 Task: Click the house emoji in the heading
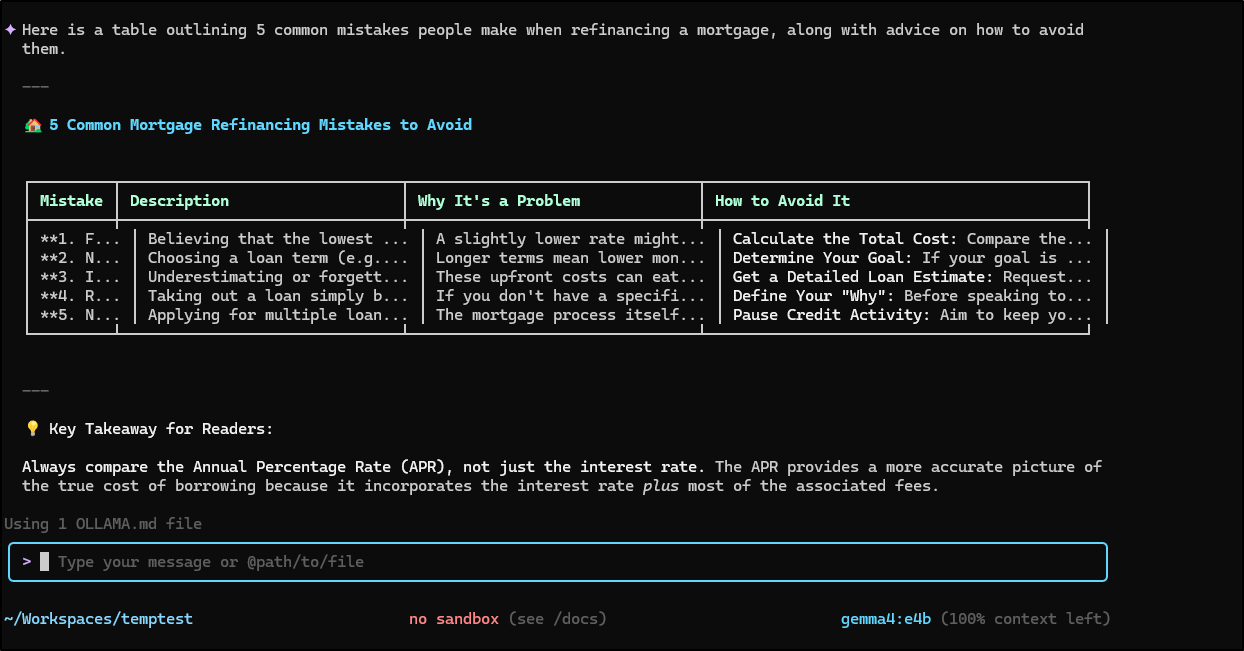pos(33,126)
